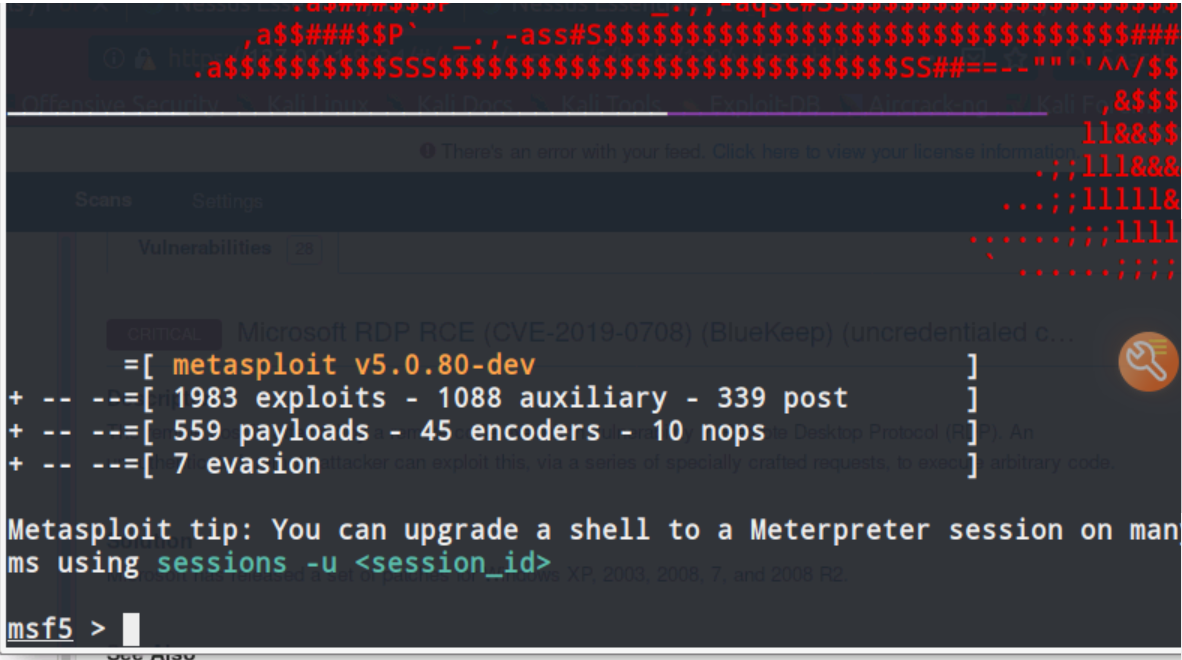The width and height of the screenshot is (1182, 660).
Task: Select the Vulnerabilities tab showing 28
Action: point(230,248)
